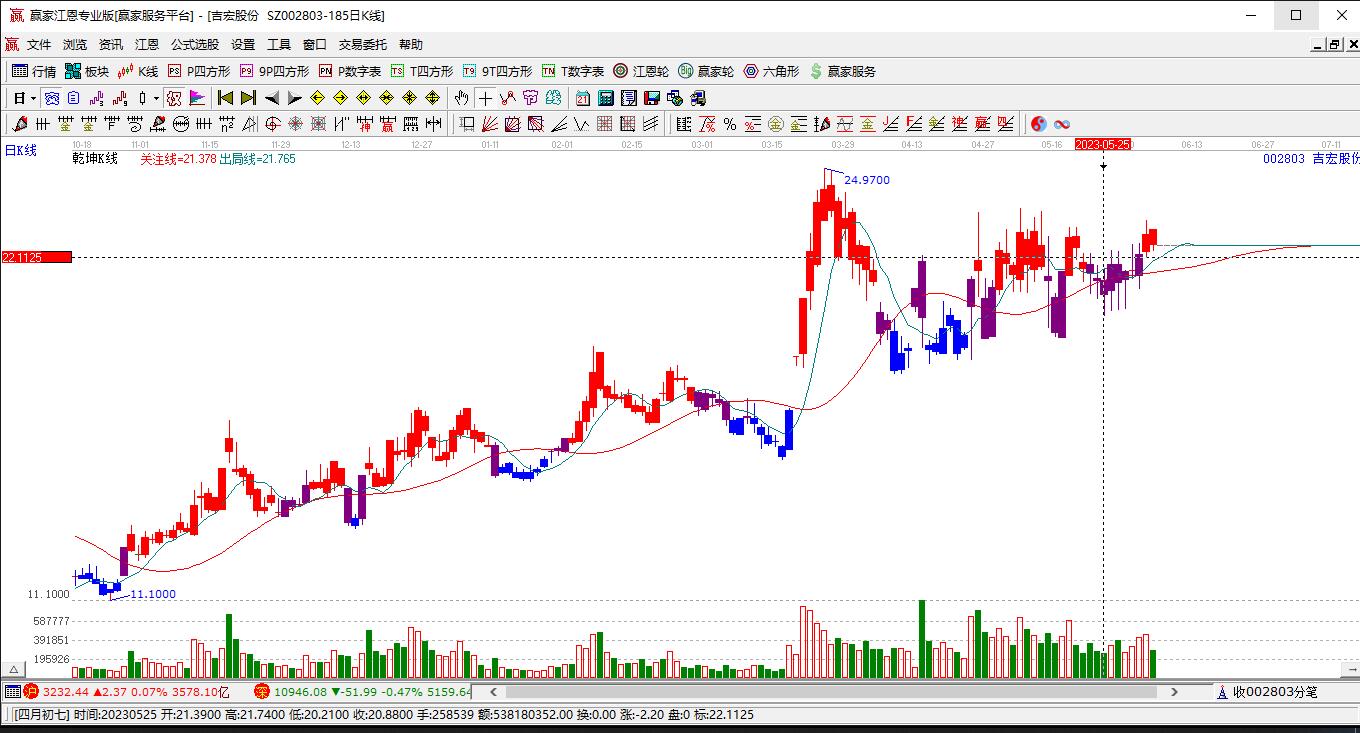
Task: Click the 11.1000 low price label
Action: [x=153, y=594]
